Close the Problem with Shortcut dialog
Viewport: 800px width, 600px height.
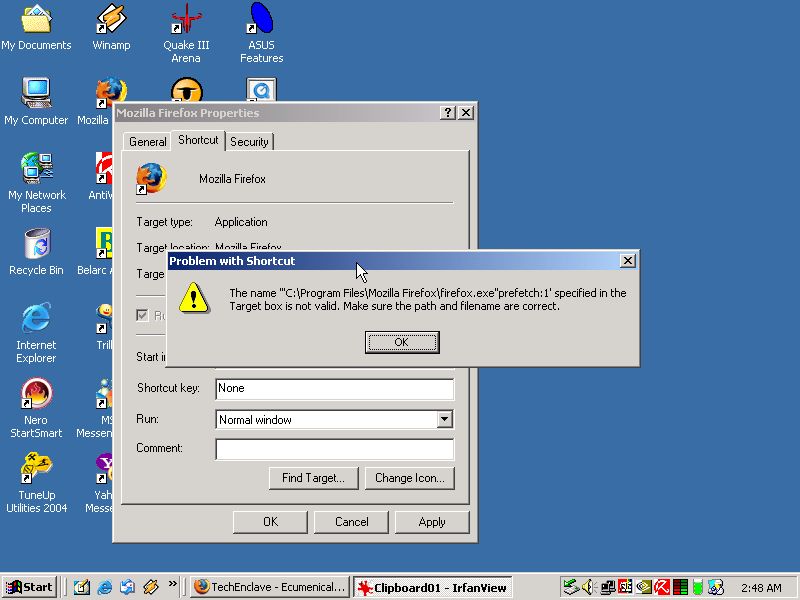[627, 261]
